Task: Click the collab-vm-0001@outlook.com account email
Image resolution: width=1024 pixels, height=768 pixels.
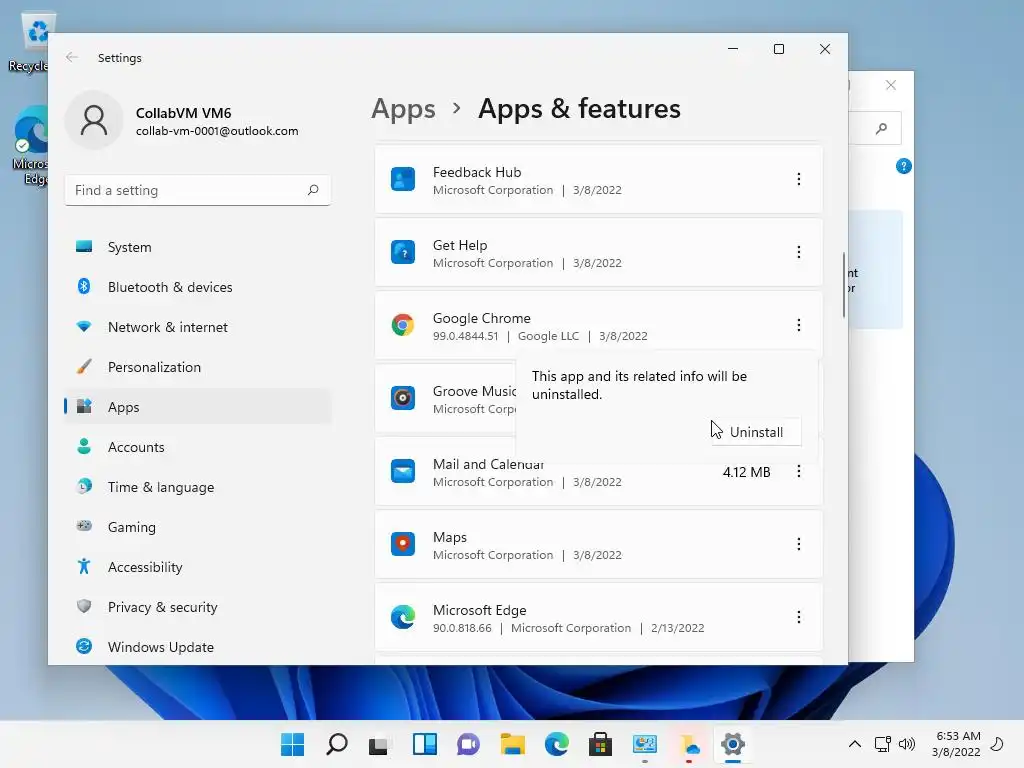Action: 217,131
